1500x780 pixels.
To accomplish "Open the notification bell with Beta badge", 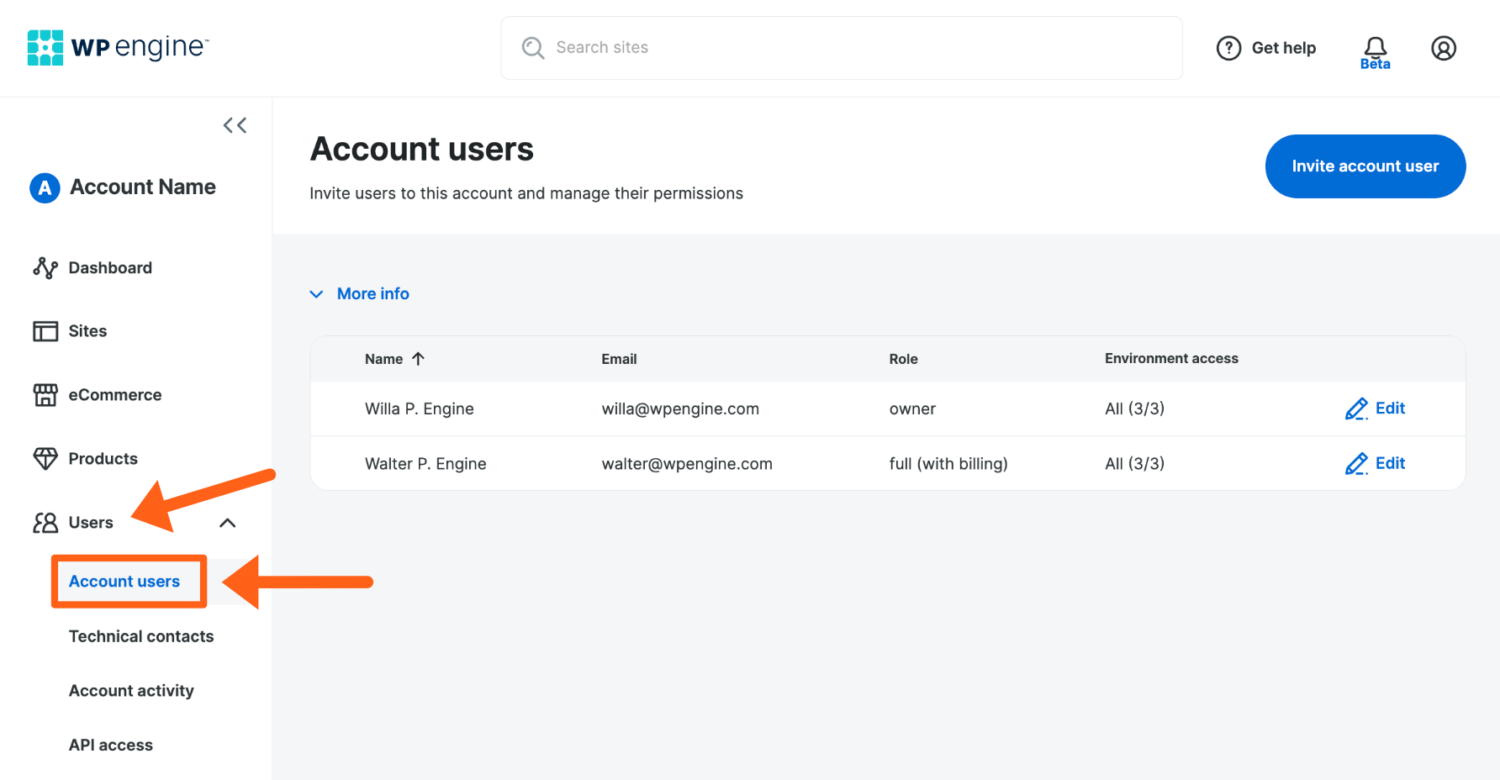I will [x=1375, y=48].
